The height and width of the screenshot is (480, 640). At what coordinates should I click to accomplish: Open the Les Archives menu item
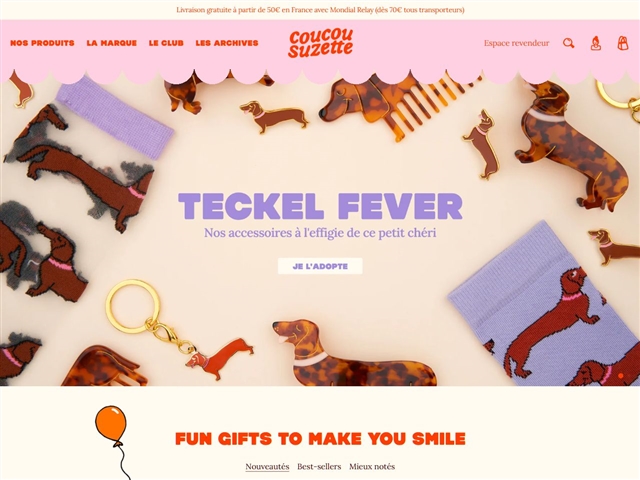coord(227,43)
